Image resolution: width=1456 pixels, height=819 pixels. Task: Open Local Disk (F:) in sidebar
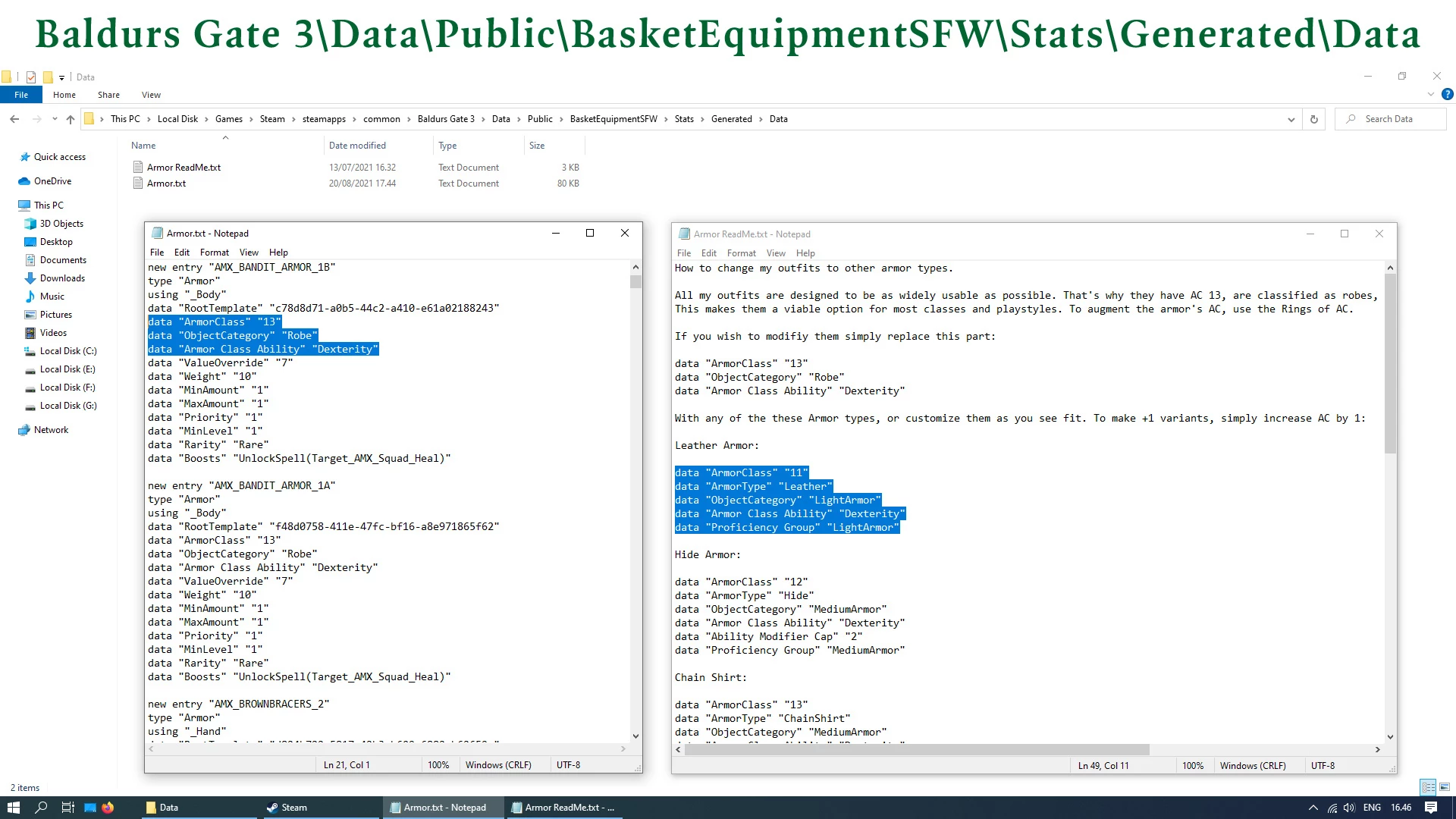click(67, 388)
